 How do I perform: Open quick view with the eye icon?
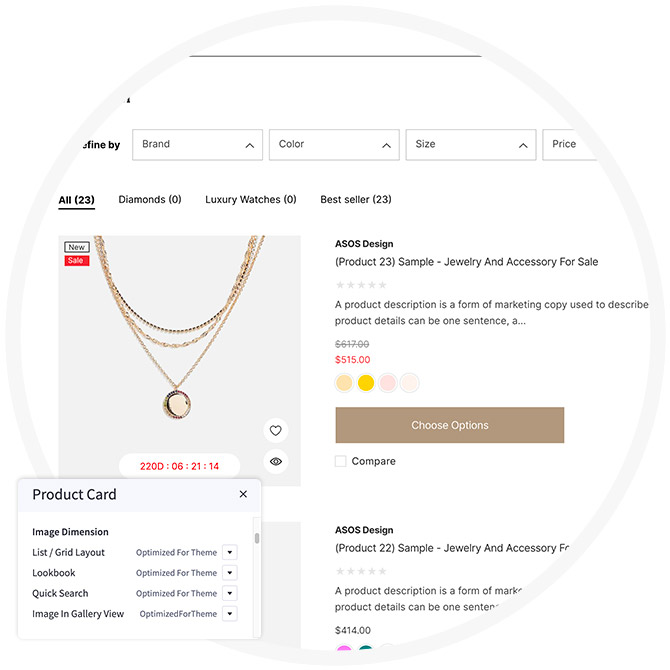[x=276, y=461]
